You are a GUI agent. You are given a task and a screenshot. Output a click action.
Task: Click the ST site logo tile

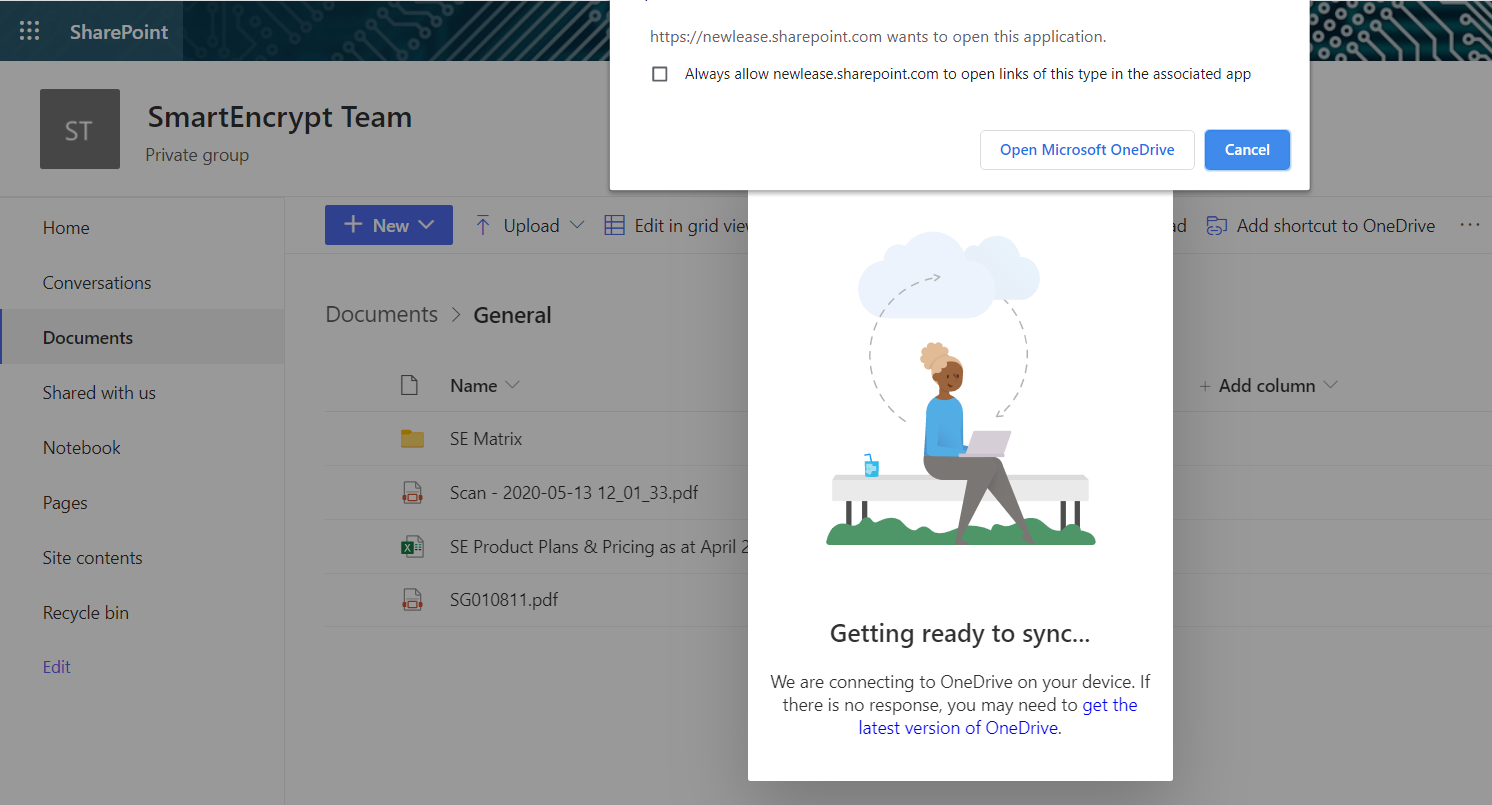[80, 129]
